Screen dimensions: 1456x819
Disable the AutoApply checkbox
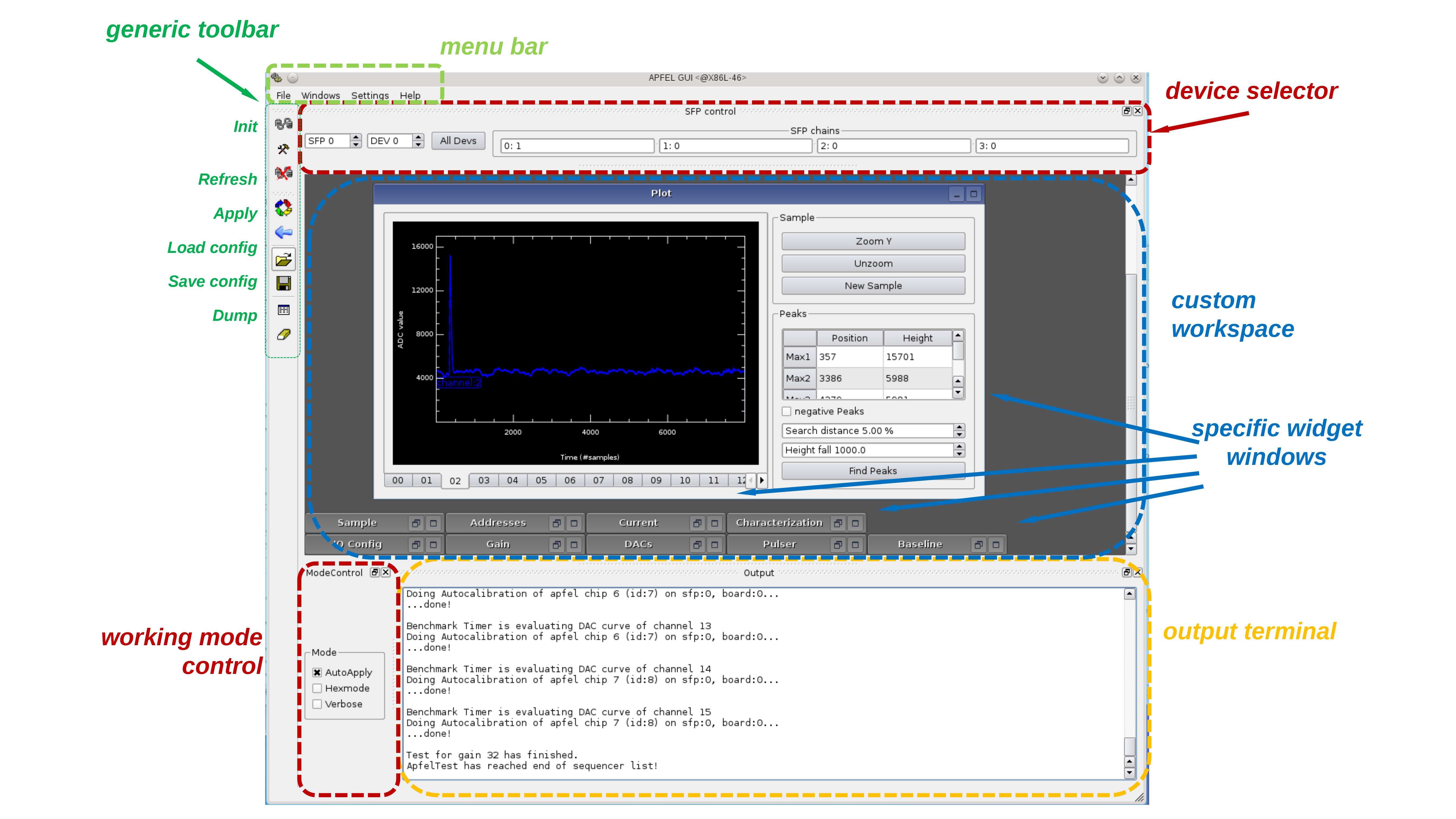317,673
